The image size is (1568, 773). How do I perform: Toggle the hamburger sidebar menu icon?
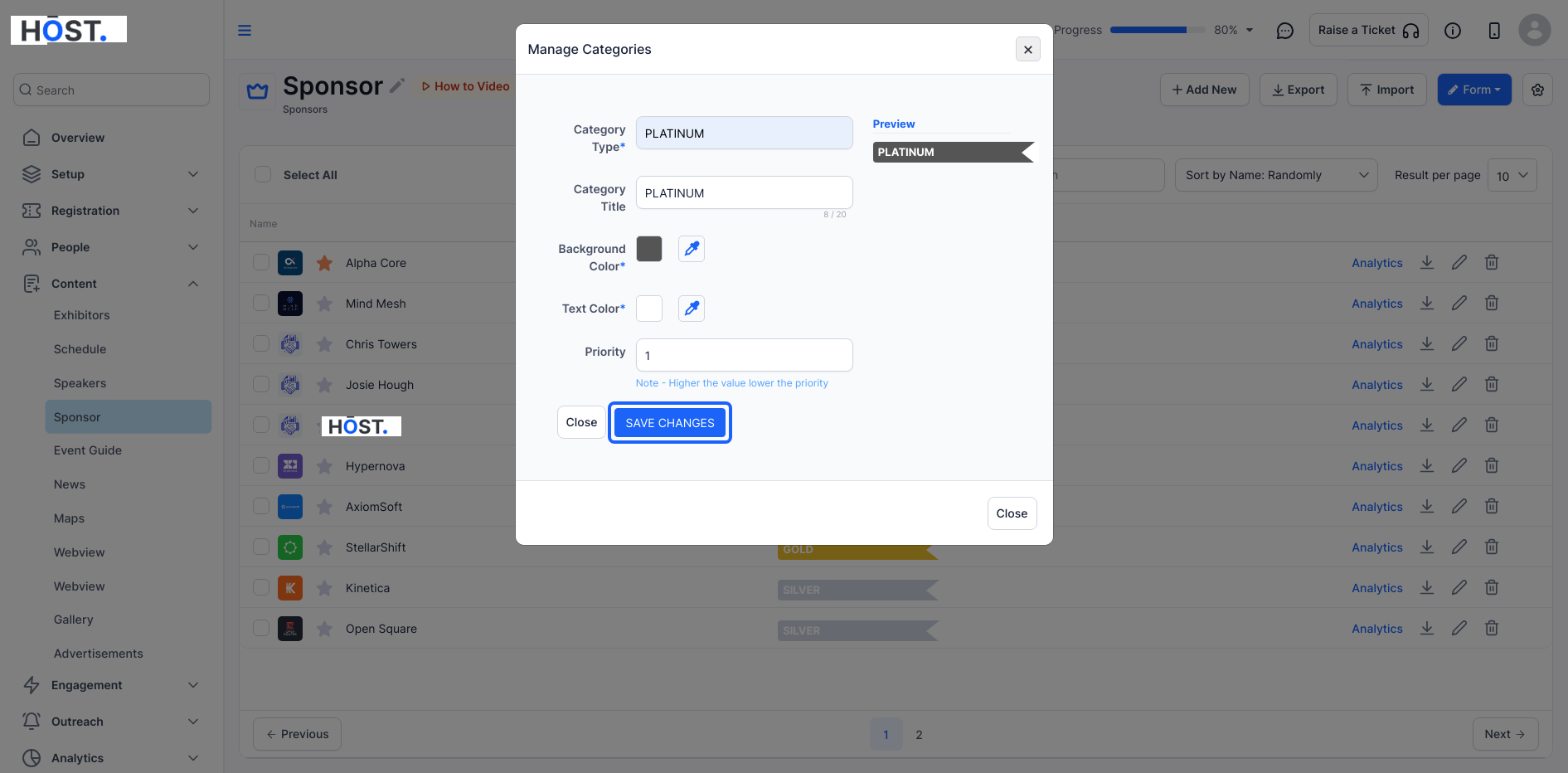click(x=245, y=31)
